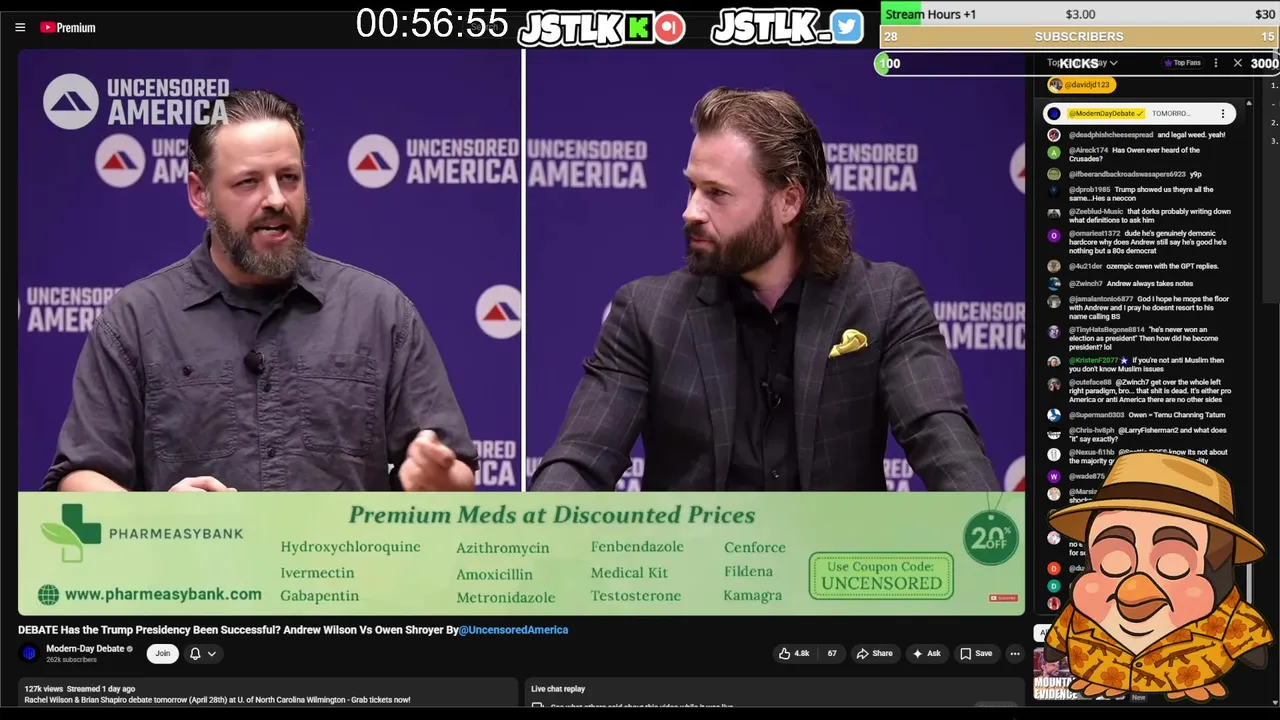Click the right speaker video frame
This screenshot has width=1280, height=720.
(776, 270)
